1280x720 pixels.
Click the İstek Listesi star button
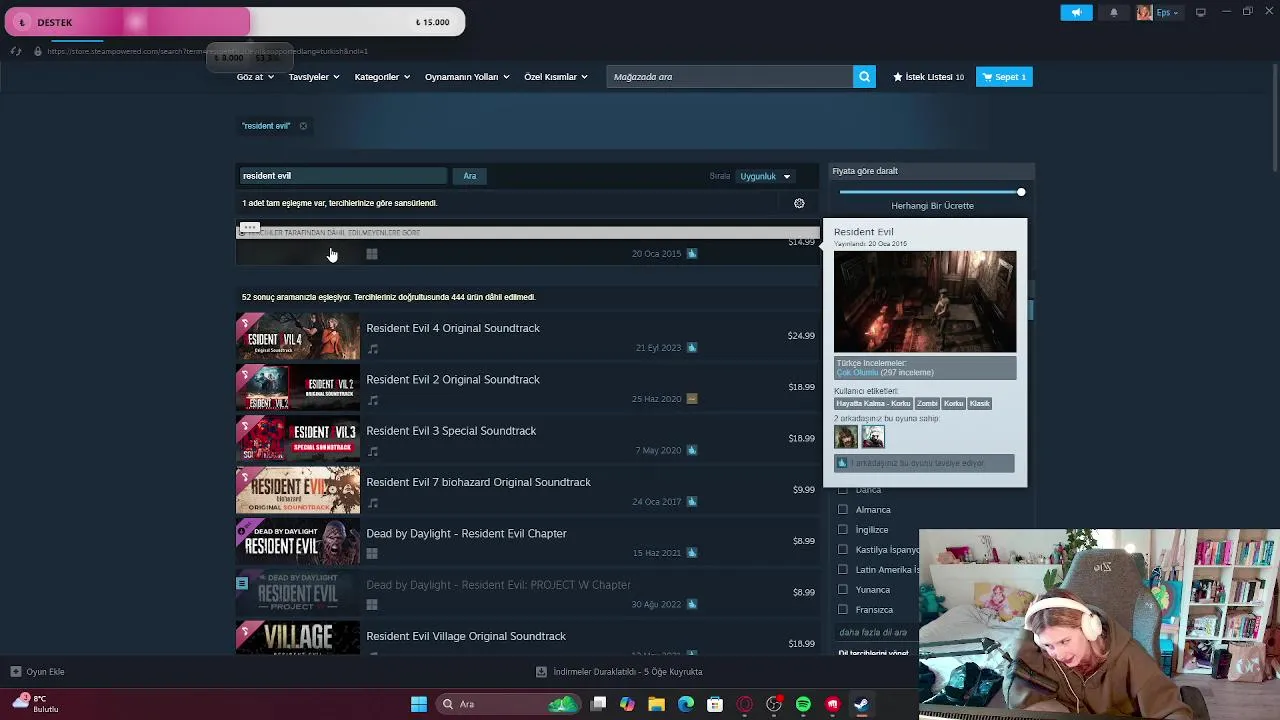point(928,77)
